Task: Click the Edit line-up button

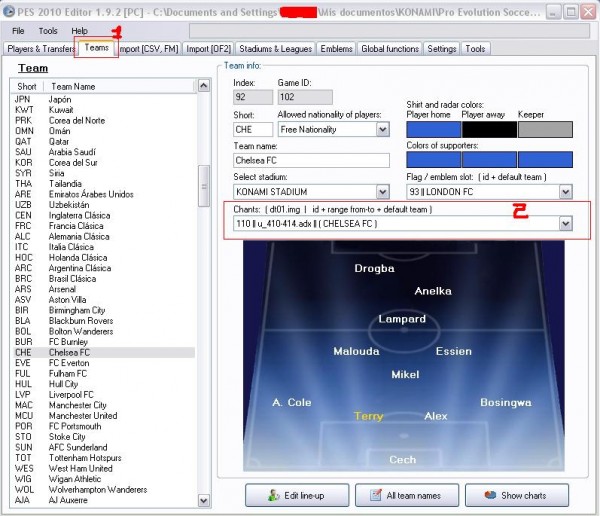Action: [x=297, y=495]
